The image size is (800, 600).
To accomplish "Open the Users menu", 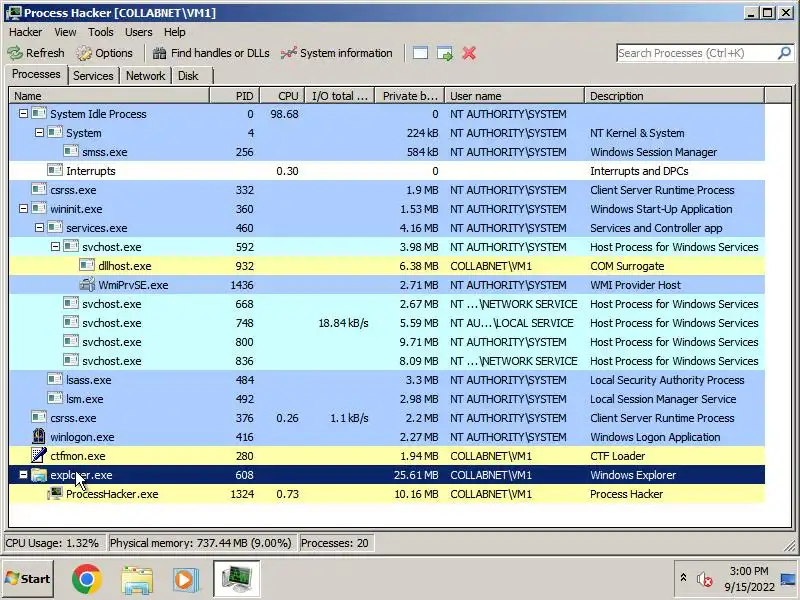I will (x=138, y=32).
